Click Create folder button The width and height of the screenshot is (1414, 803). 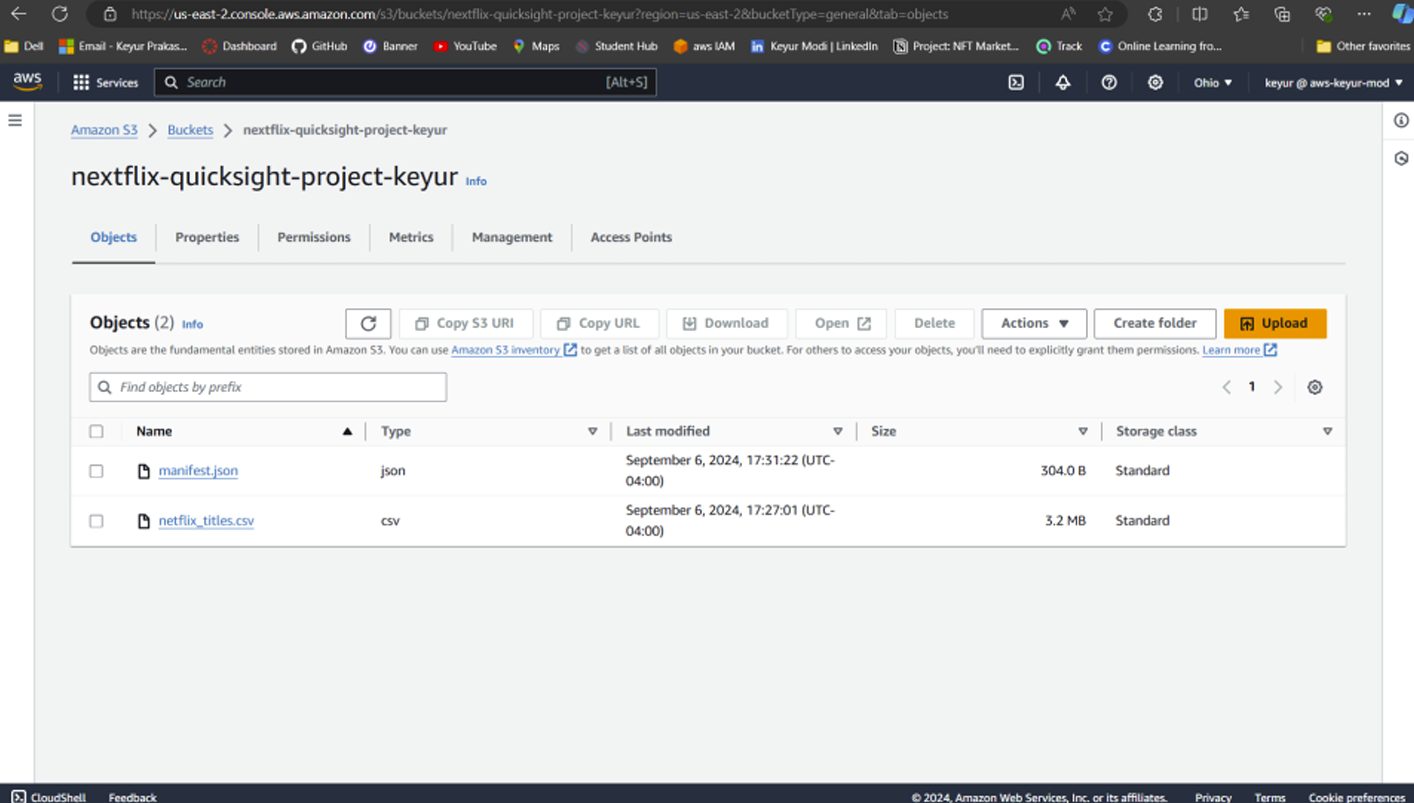[x=1155, y=323]
